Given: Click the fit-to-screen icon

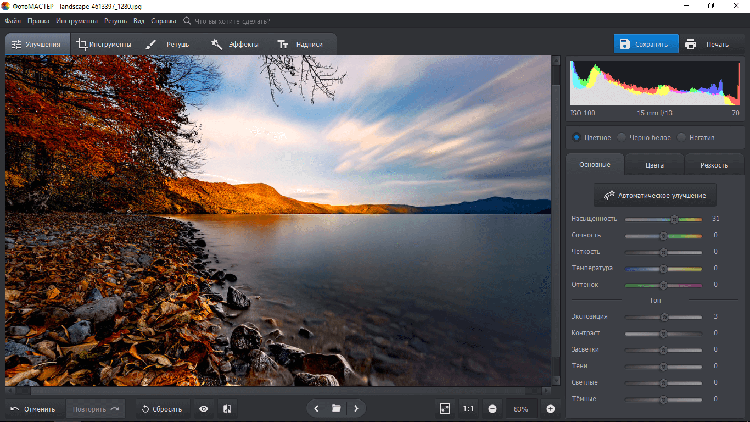Looking at the screenshot, I should tap(445, 409).
